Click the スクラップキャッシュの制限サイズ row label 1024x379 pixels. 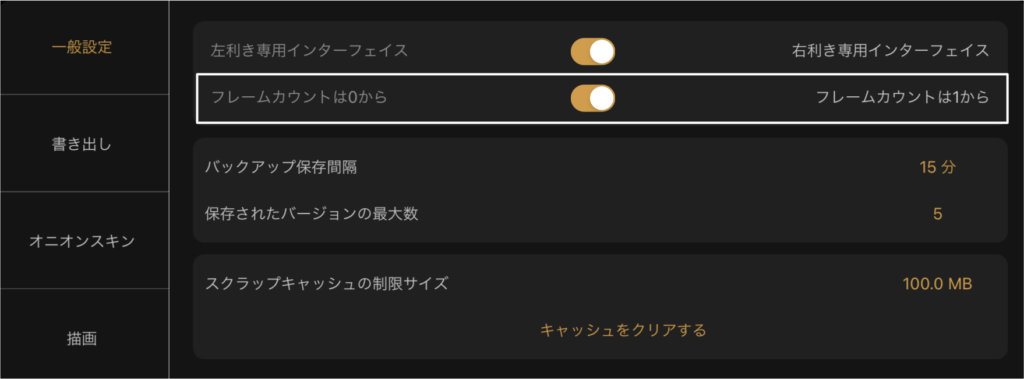pos(327,284)
